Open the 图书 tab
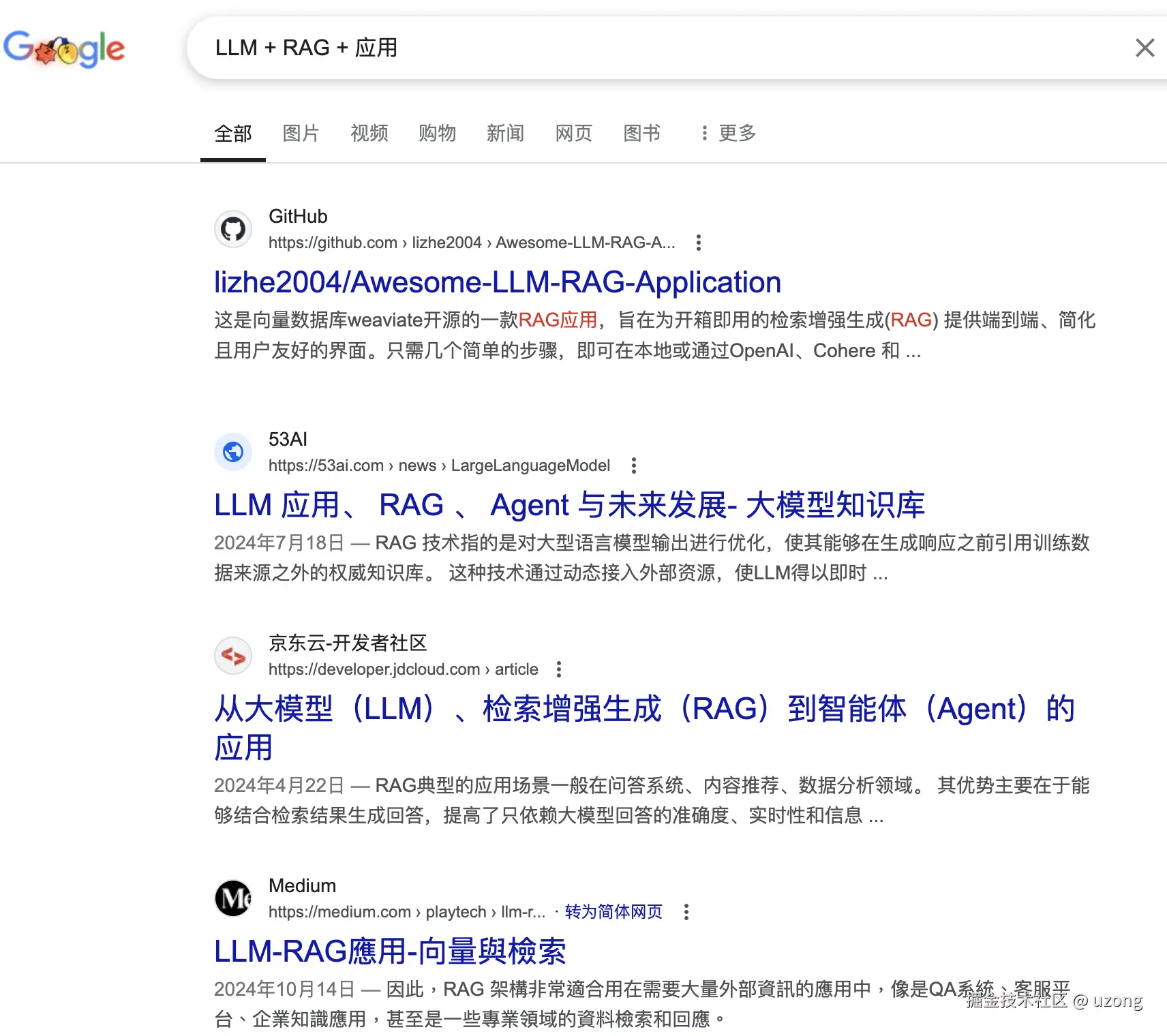The width and height of the screenshot is (1167, 1036). click(642, 134)
